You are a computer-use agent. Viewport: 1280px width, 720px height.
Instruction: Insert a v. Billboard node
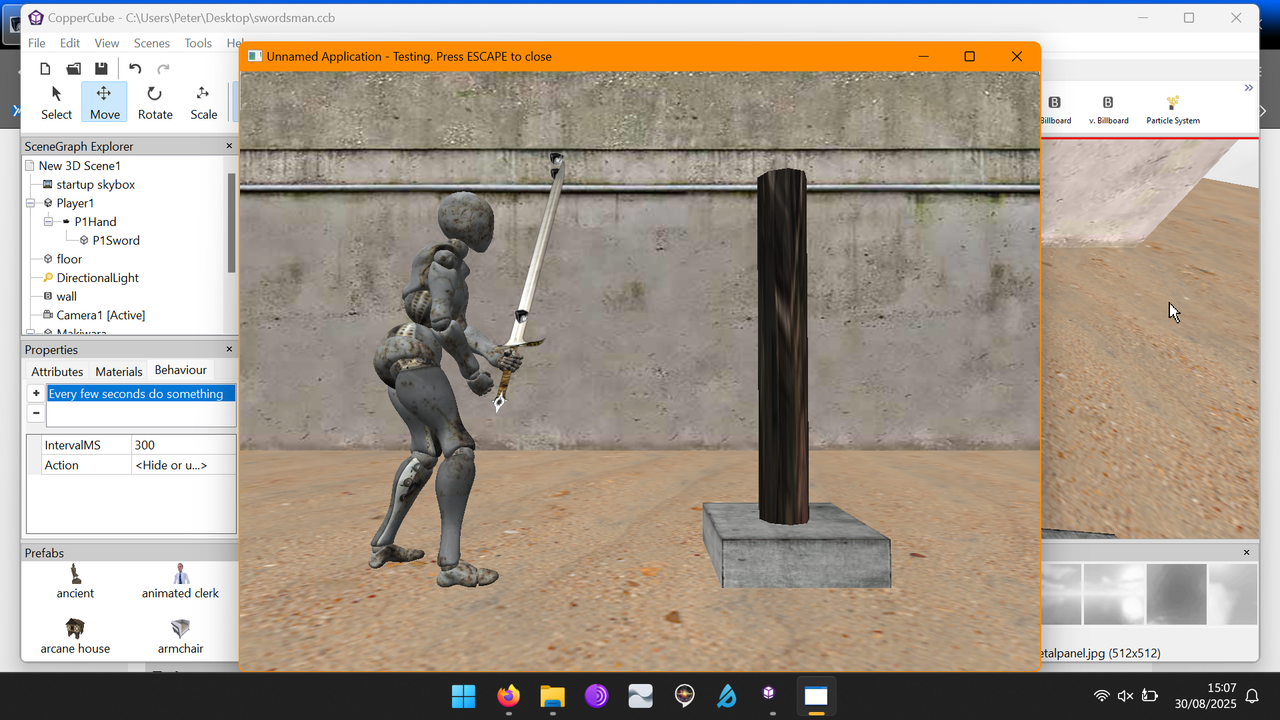pyautogui.click(x=1108, y=105)
